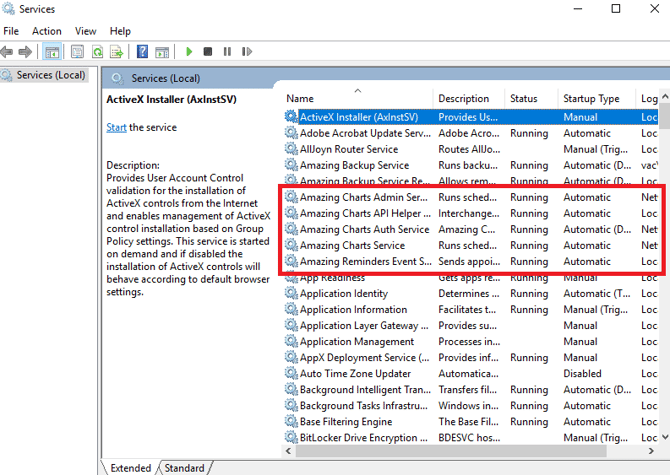Click the Services (Local) pane header
The image size is (670, 475).
(x=165, y=78)
